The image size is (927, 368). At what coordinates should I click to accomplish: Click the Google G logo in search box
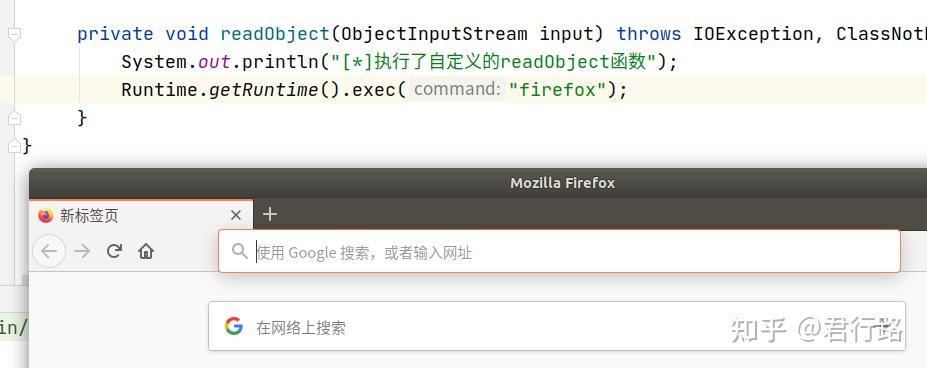pyautogui.click(x=234, y=327)
